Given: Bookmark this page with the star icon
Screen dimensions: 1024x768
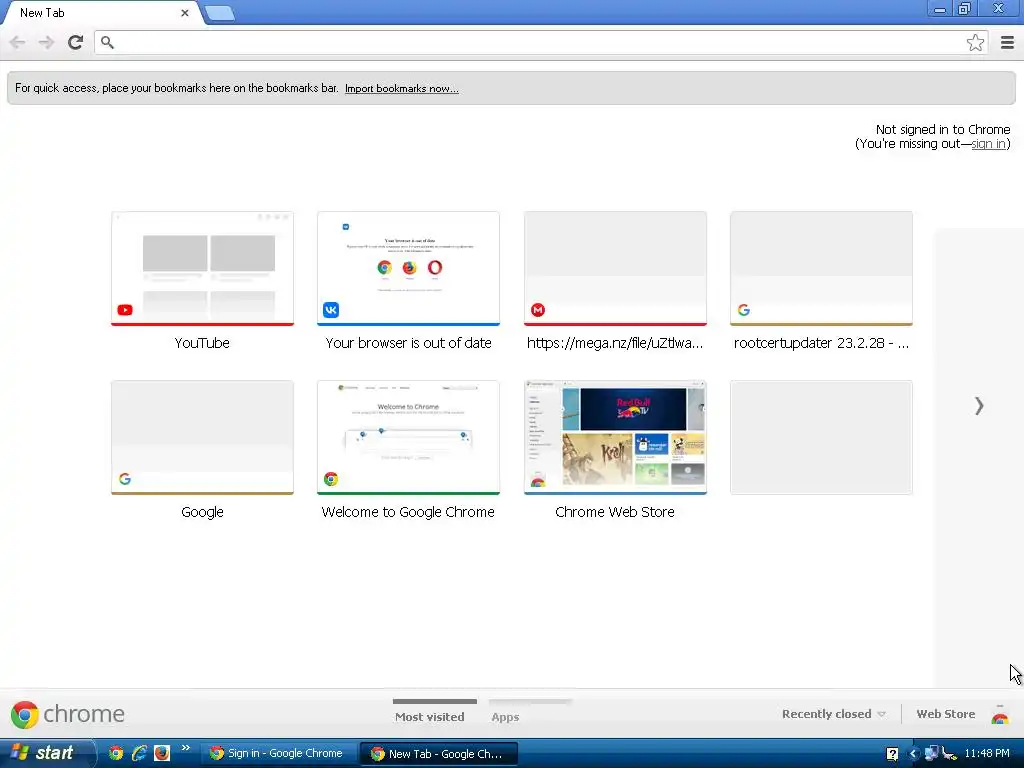Looking at the screenshot, I should 975,42.
